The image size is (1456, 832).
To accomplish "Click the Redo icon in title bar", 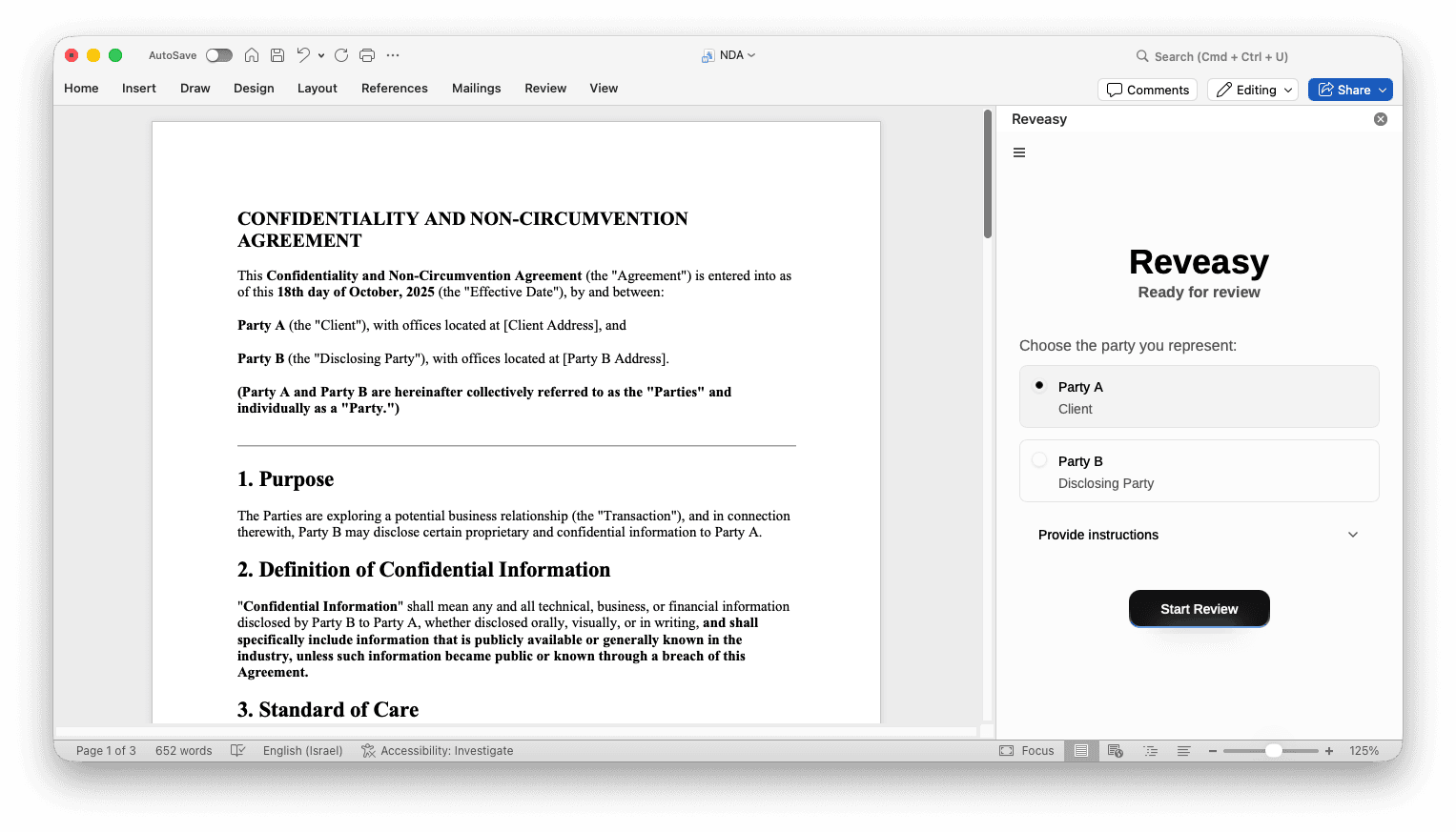I will pos(341,55).
